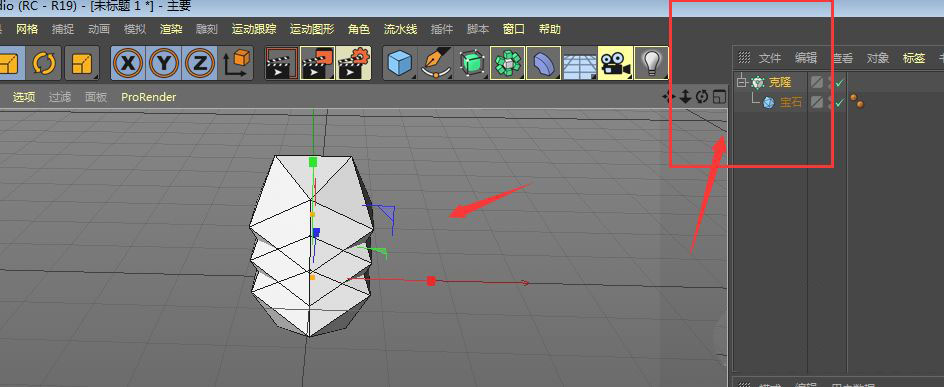Open the 动画 menu

click(99, 29)
